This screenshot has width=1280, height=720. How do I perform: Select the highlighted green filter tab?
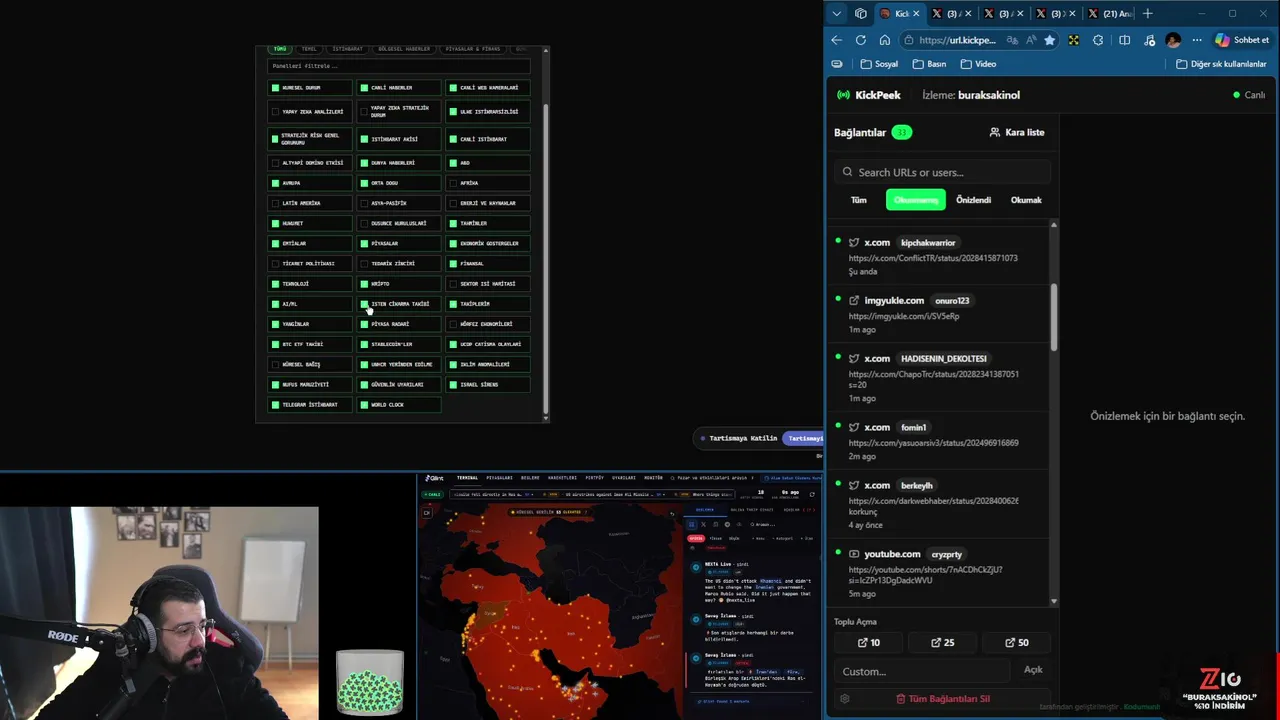click(x=915, y=200)
